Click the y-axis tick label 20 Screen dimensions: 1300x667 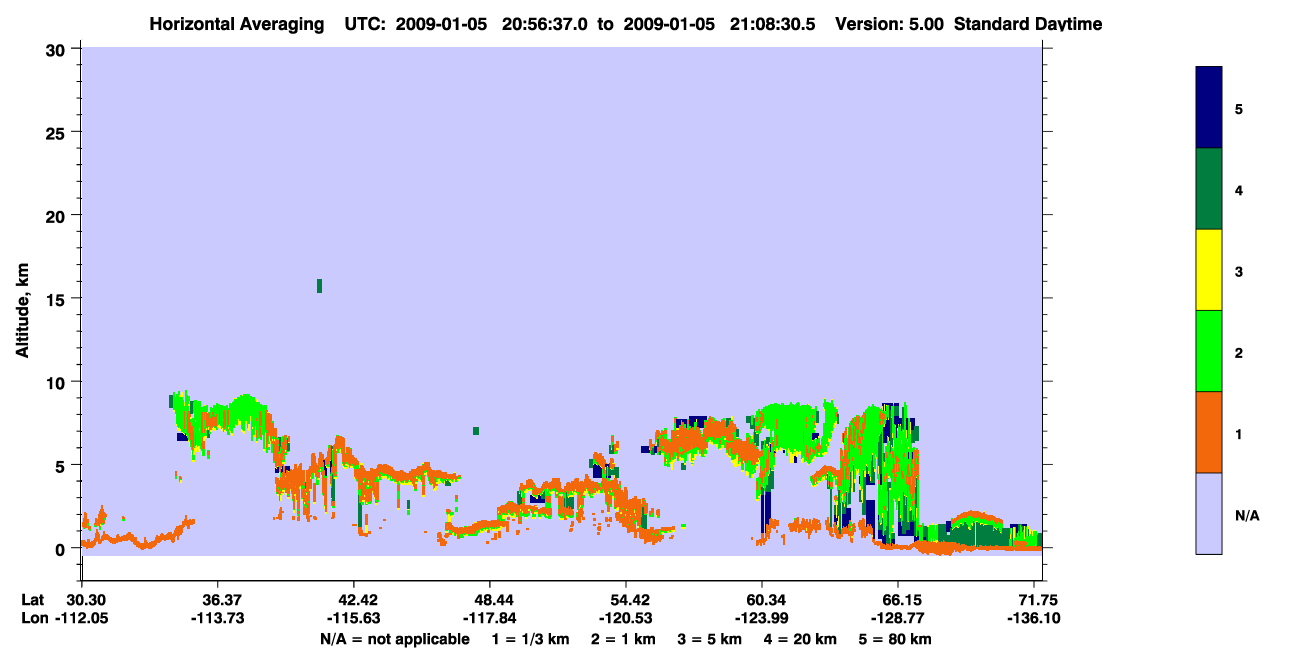click(x=58, y=215)
